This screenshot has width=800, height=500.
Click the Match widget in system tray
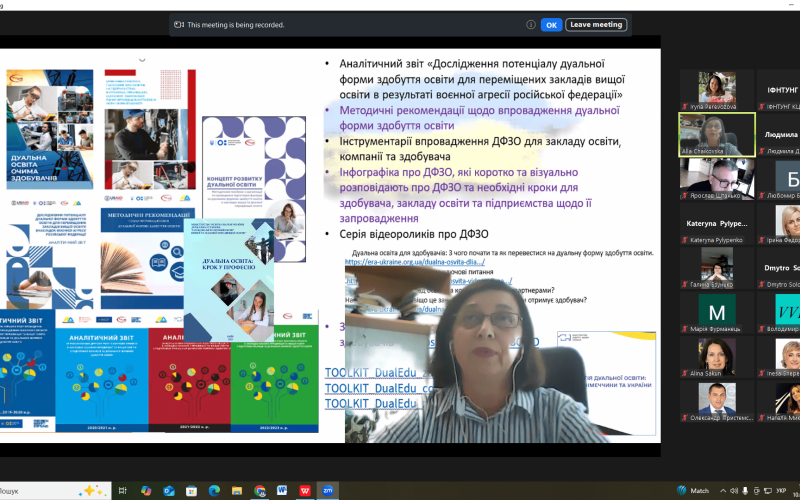(693, 491)
